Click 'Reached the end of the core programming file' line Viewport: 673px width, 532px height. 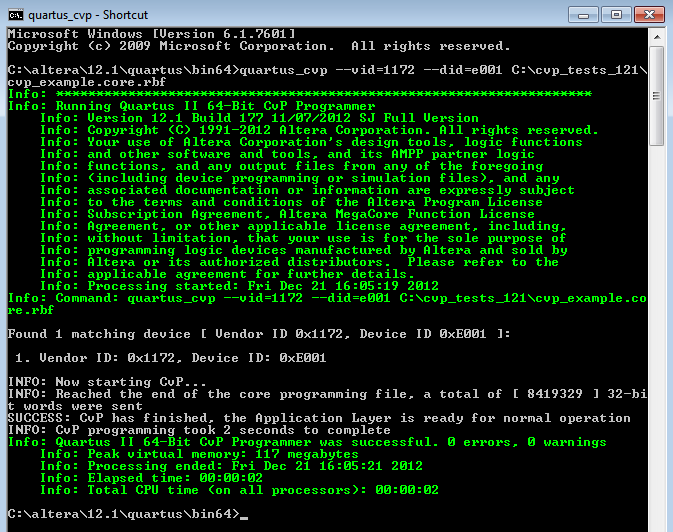327,400
